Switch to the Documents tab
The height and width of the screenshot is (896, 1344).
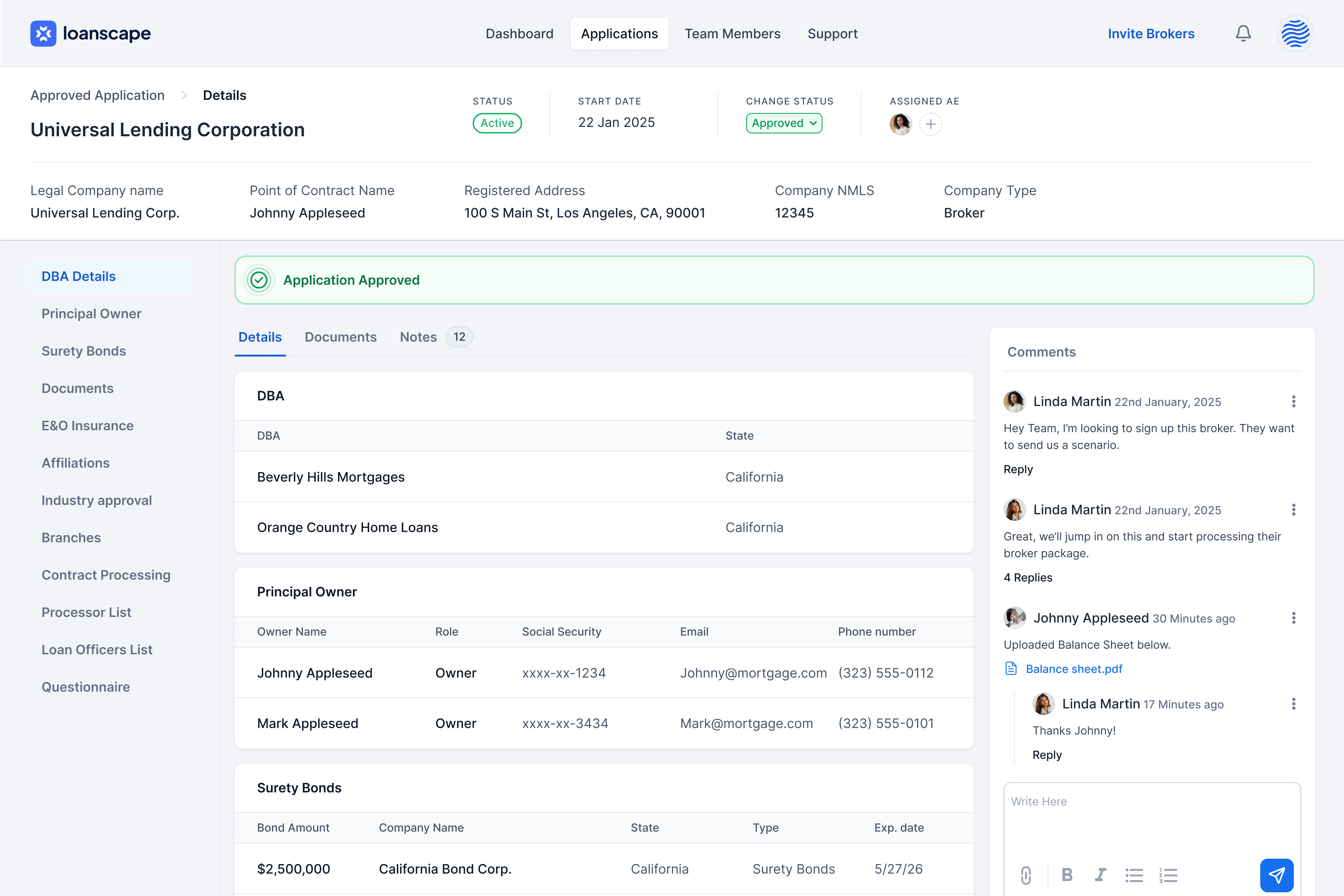pos(340,337)
